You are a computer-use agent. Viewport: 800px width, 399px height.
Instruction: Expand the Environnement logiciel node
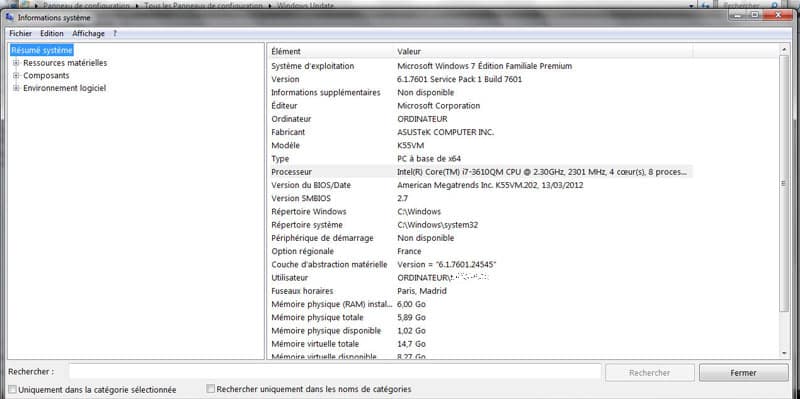pos(16,88)
